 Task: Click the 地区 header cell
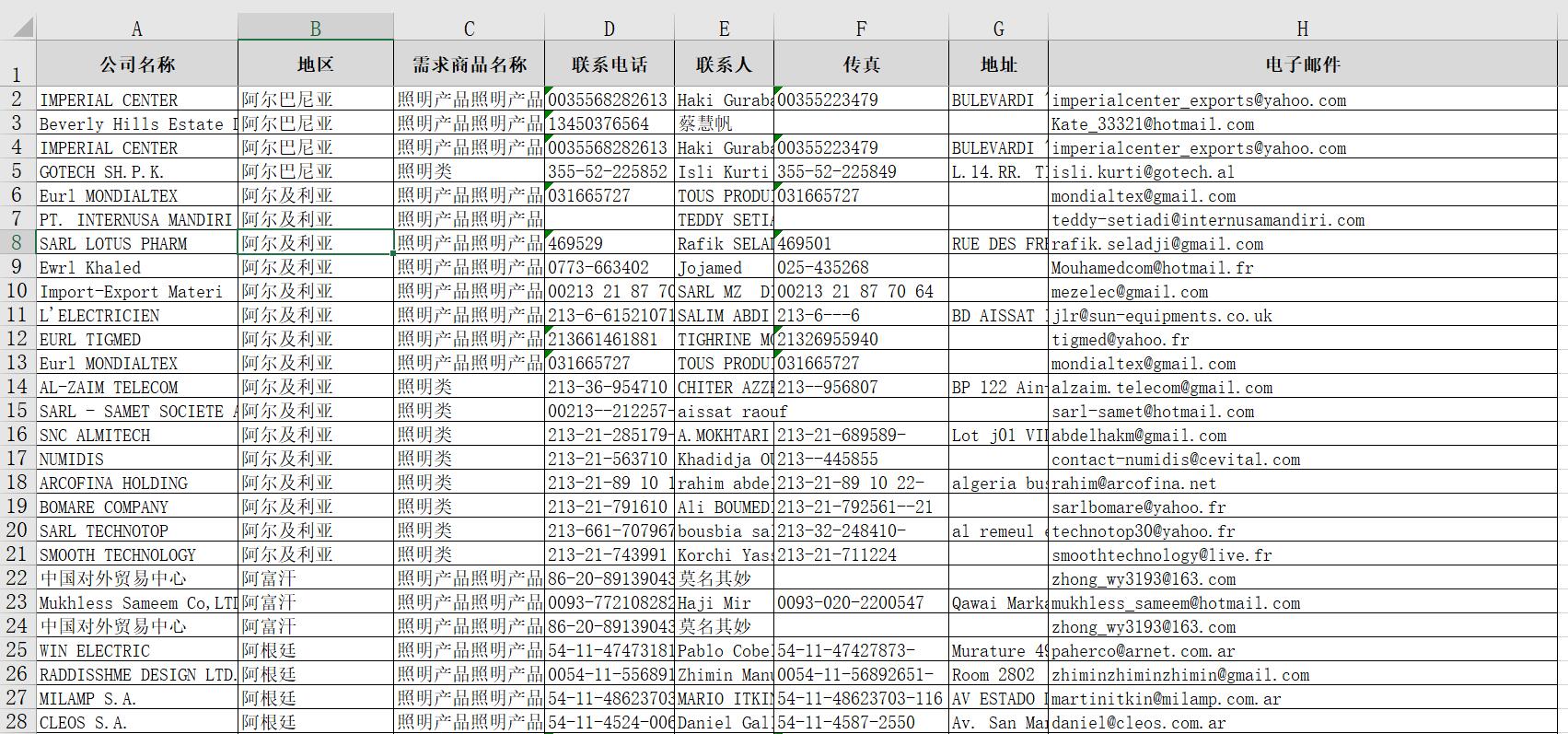(x=316, y=64)
